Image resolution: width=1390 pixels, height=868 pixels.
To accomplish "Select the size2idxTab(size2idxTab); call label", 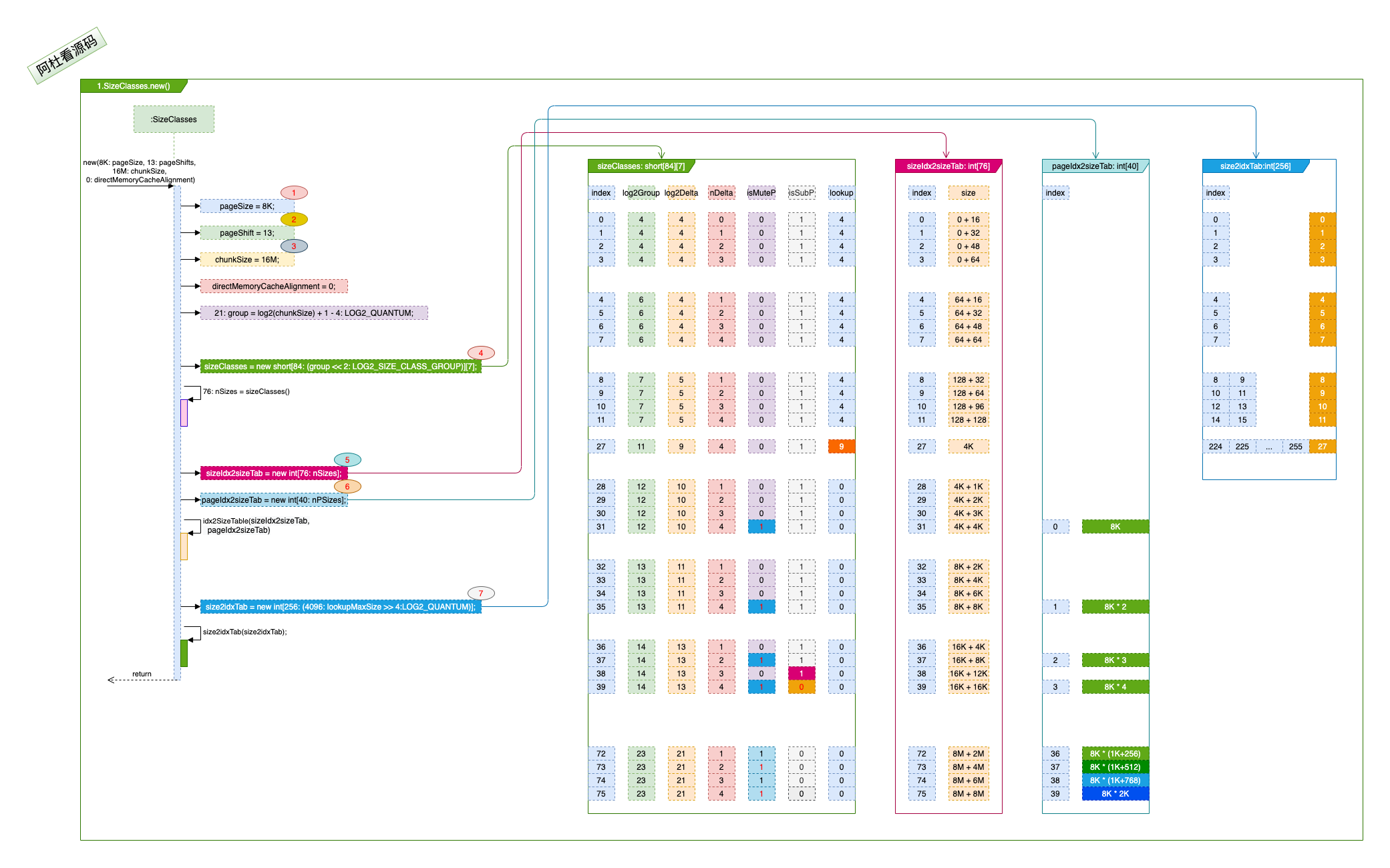I will (x=245, y=632).
